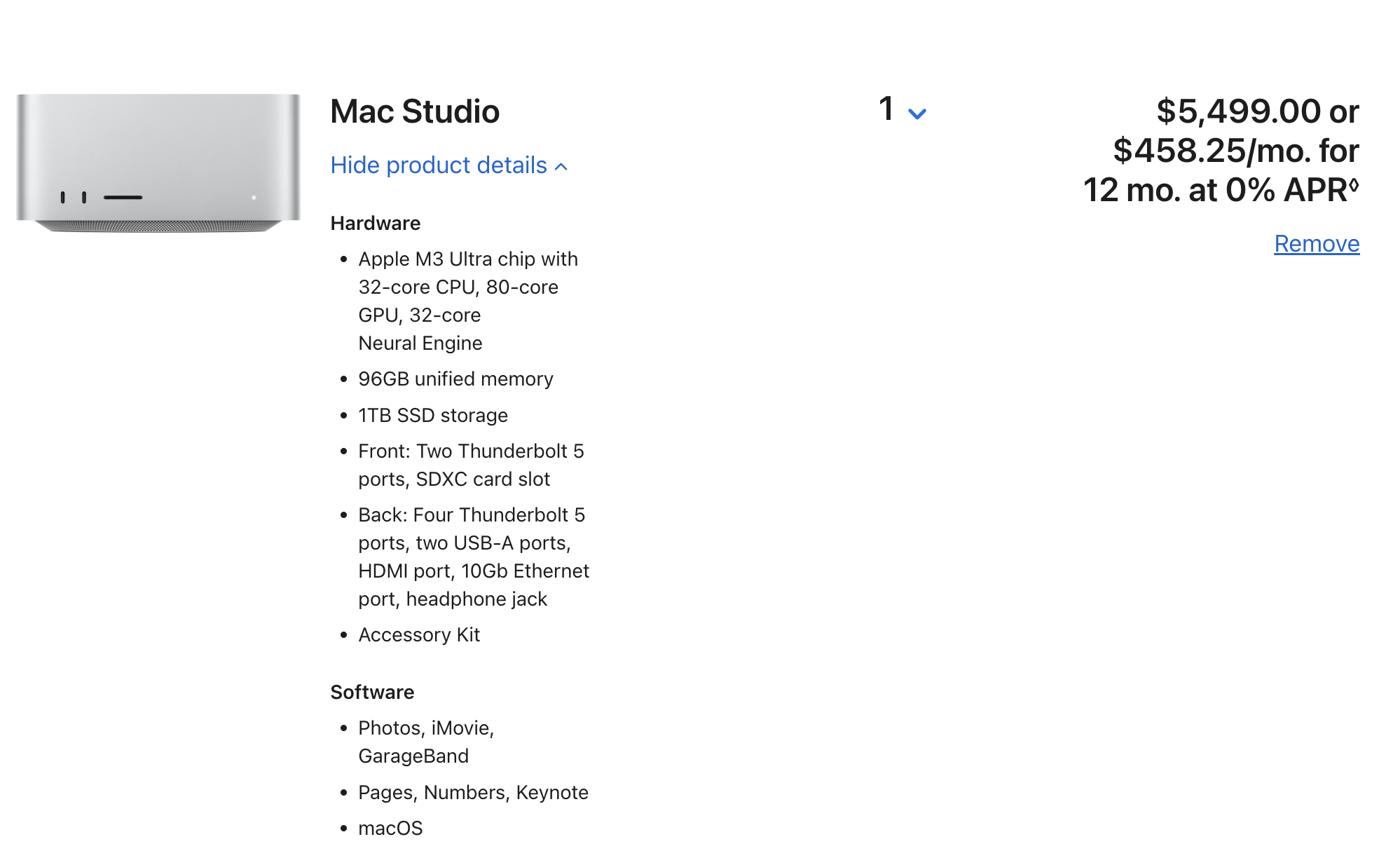The height and width of the screenshot is (858, 1400).
Task: Click the blue quantity down-arrow chevron
Action: (917, 114)
